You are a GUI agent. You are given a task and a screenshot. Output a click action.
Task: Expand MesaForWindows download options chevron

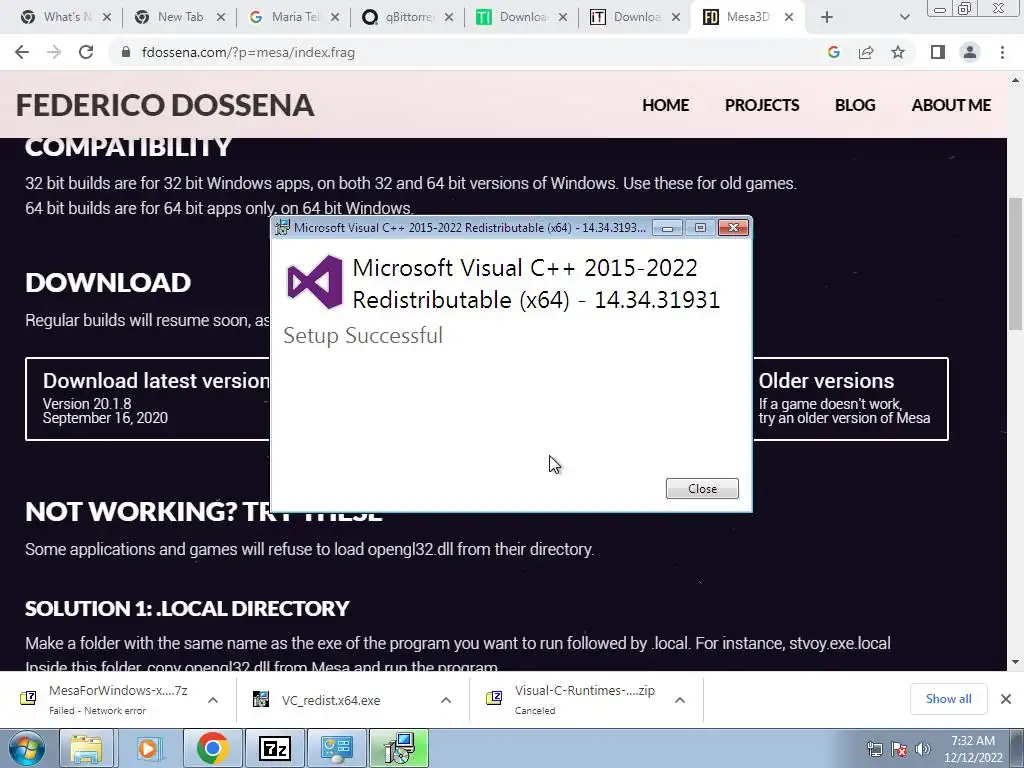tap(213, 700)
